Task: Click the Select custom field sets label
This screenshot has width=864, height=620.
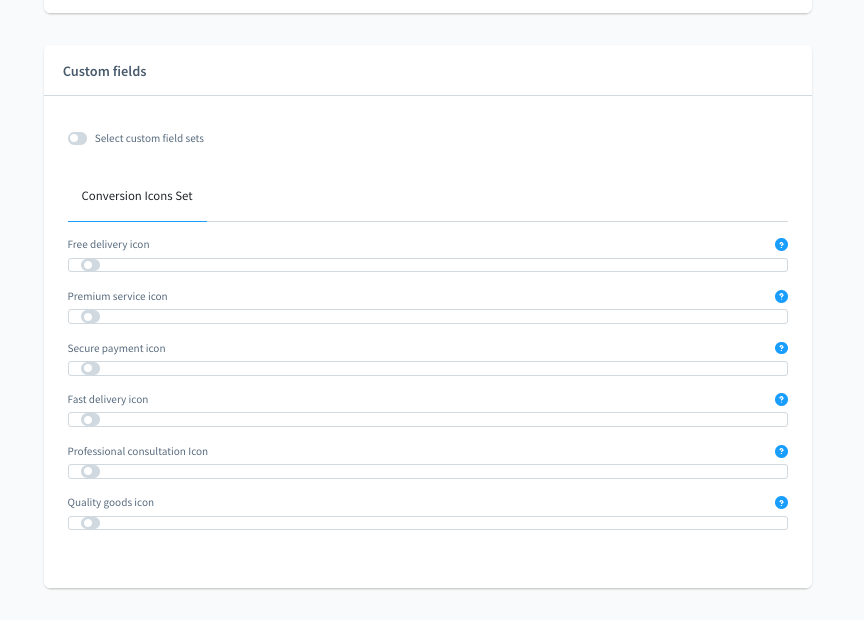Action: 149,138
